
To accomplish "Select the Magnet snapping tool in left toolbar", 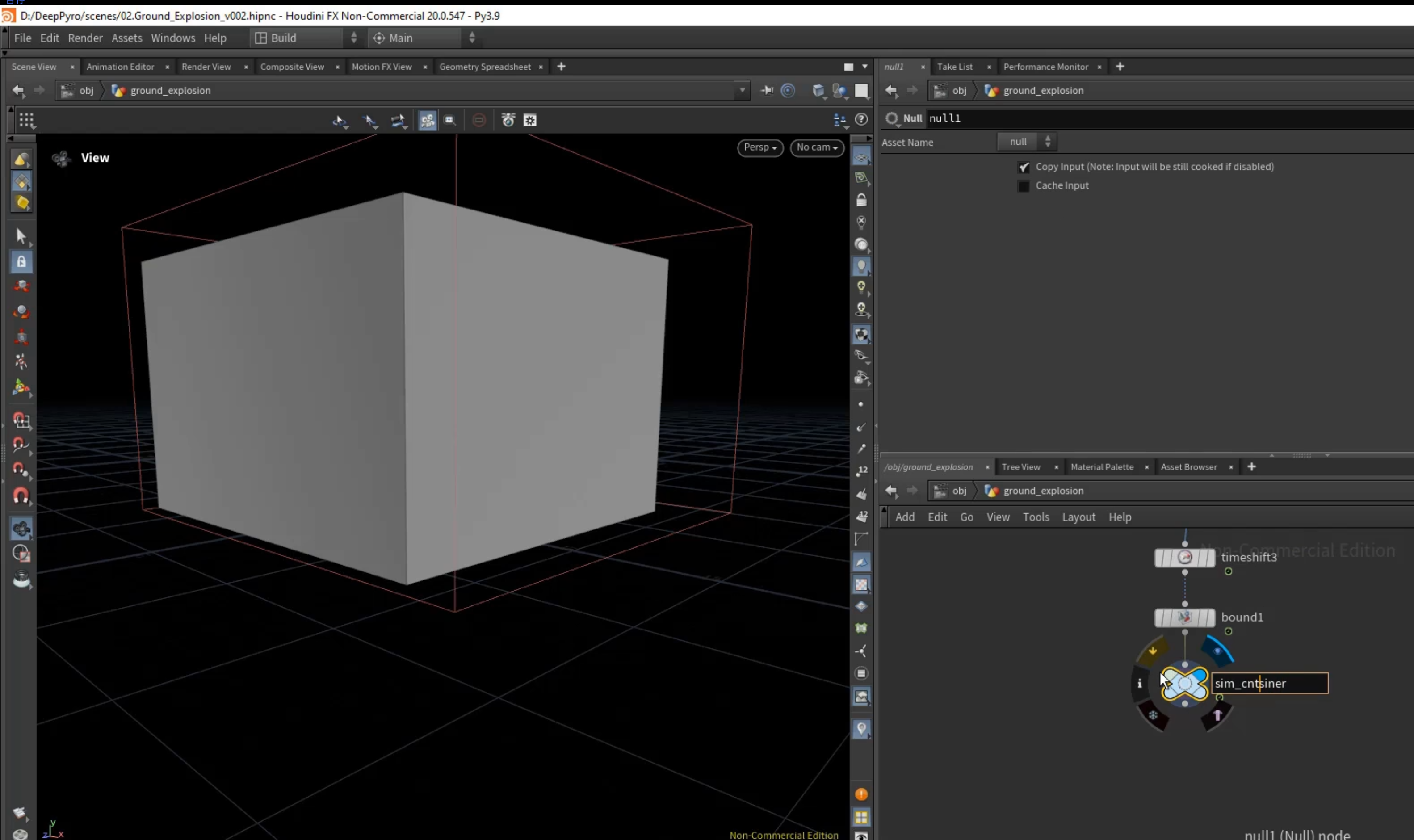I will pos(21,496).
